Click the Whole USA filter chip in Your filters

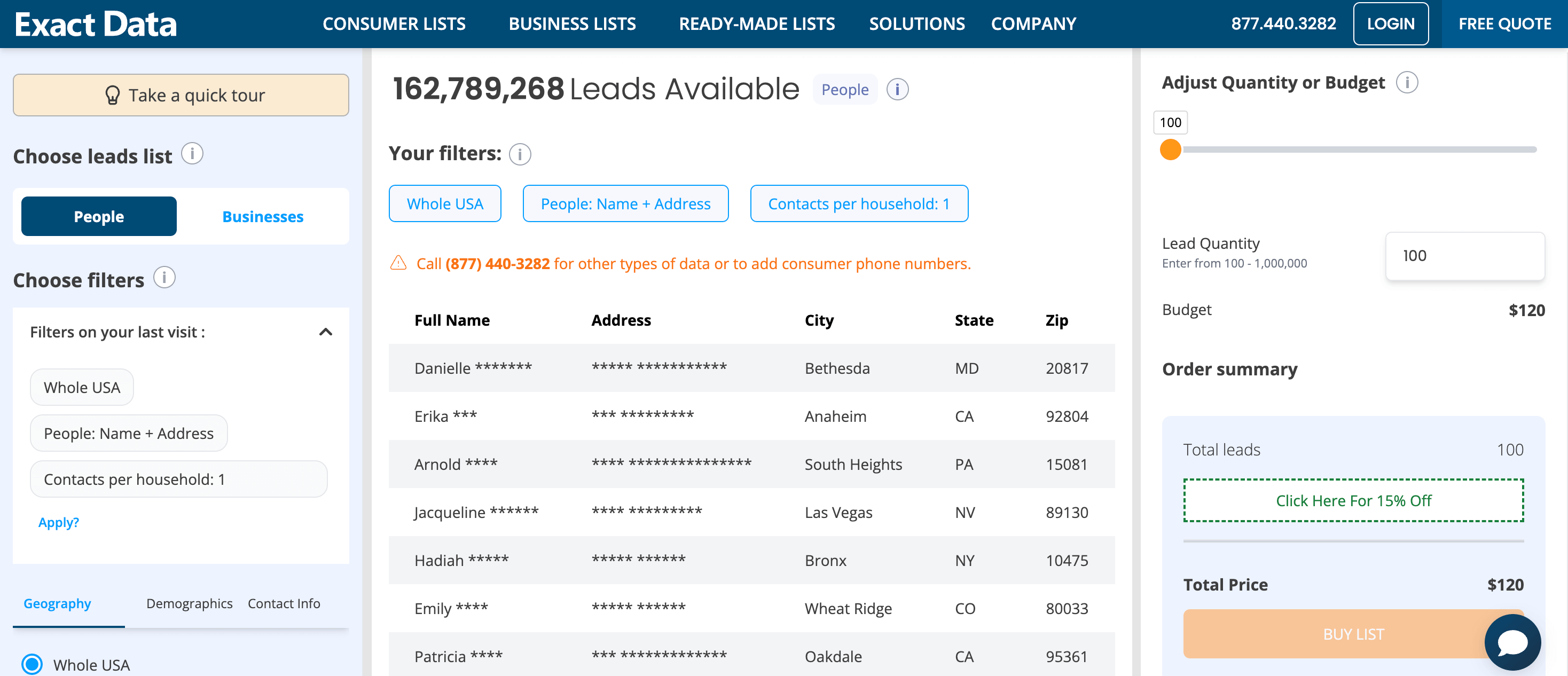pyautogui.click(x=445, y=203)
